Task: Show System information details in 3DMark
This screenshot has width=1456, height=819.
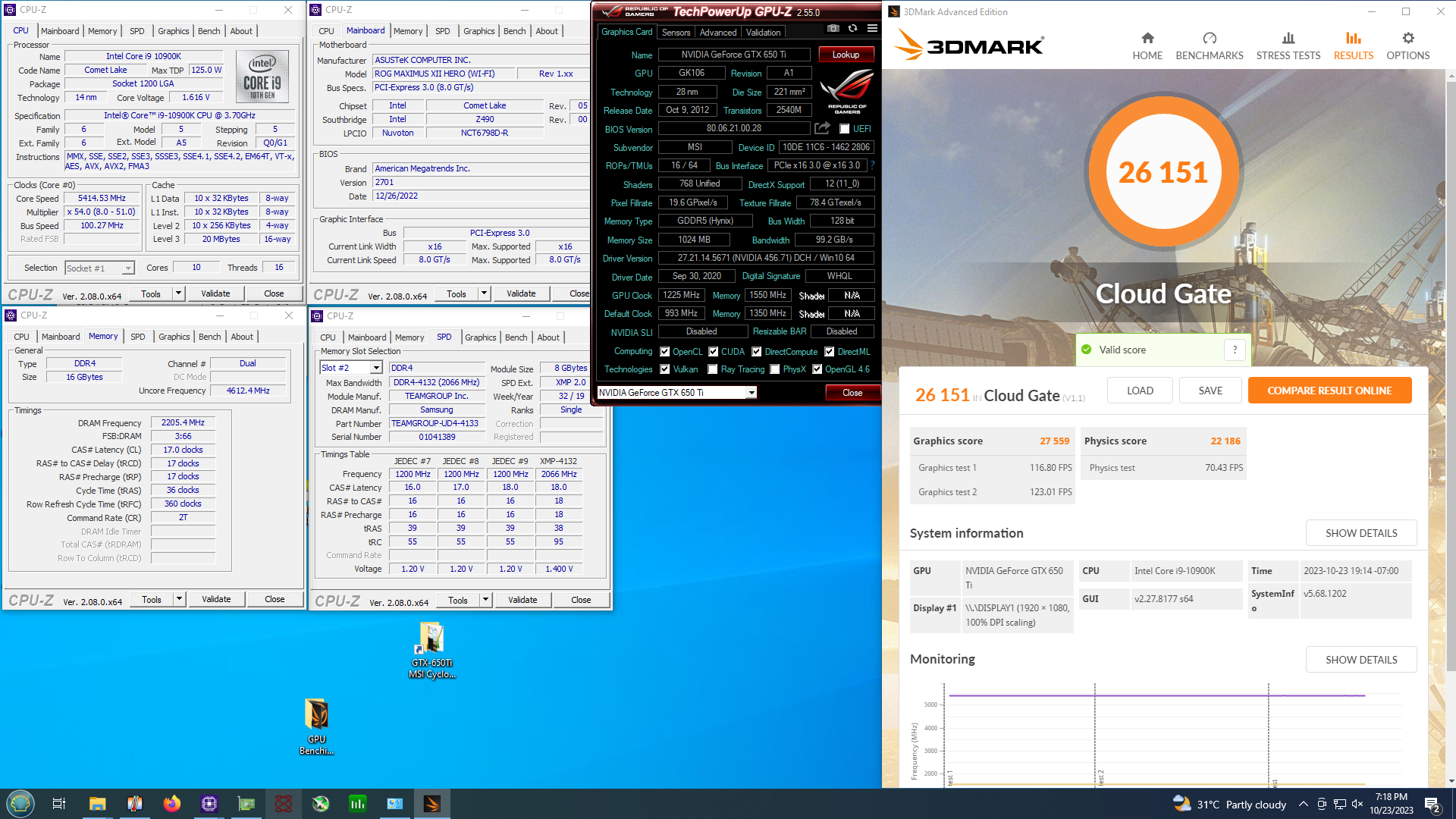Action: point(1361,533)
